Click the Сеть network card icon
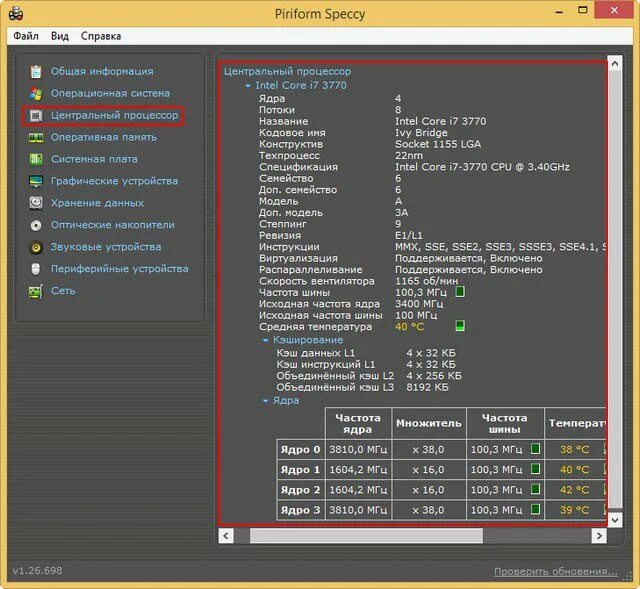The image size is (640, 589). tap(36, 291)
